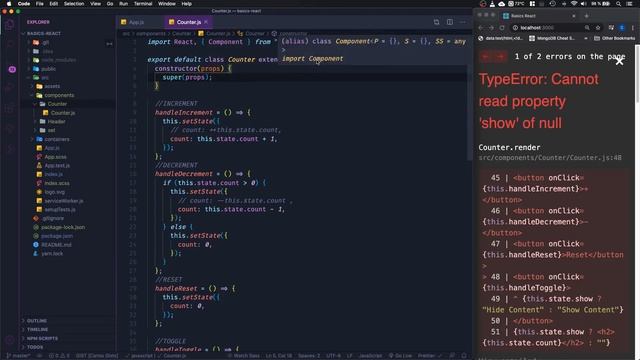Click UTF-8 encoding in status bar

coord(333,356)
